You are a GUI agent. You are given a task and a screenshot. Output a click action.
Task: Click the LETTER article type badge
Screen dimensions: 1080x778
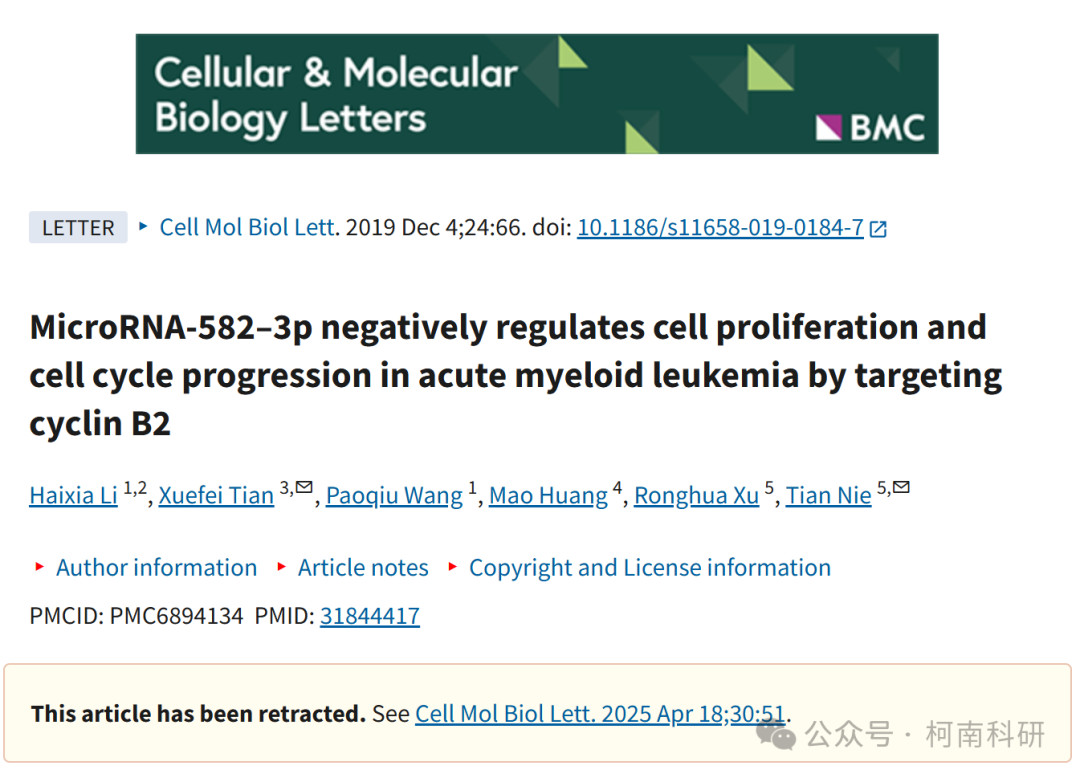pyautogui.click(x=78, y=227)
